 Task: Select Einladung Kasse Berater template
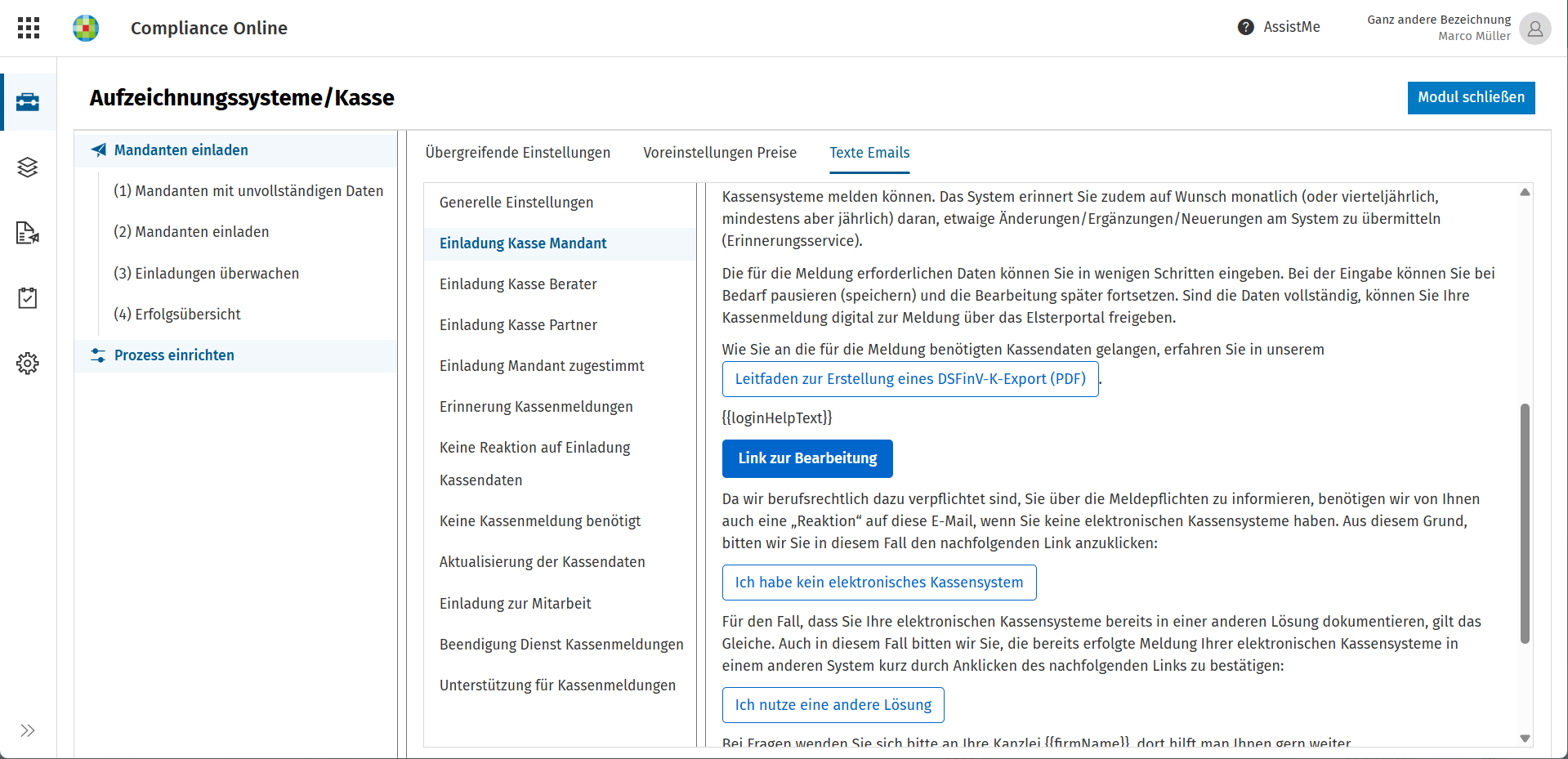[x=560, y=284]
